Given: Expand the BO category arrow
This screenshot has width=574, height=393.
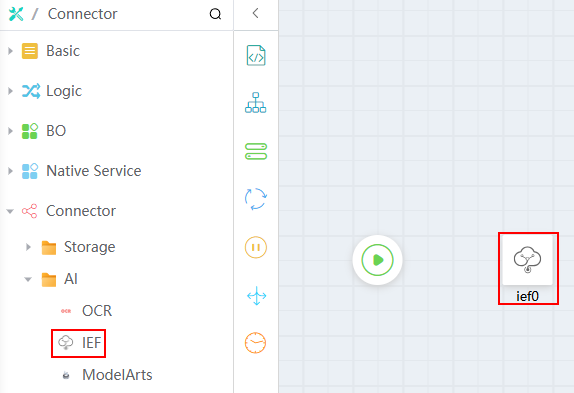Looking at the screenshot, I should point(10,131).
